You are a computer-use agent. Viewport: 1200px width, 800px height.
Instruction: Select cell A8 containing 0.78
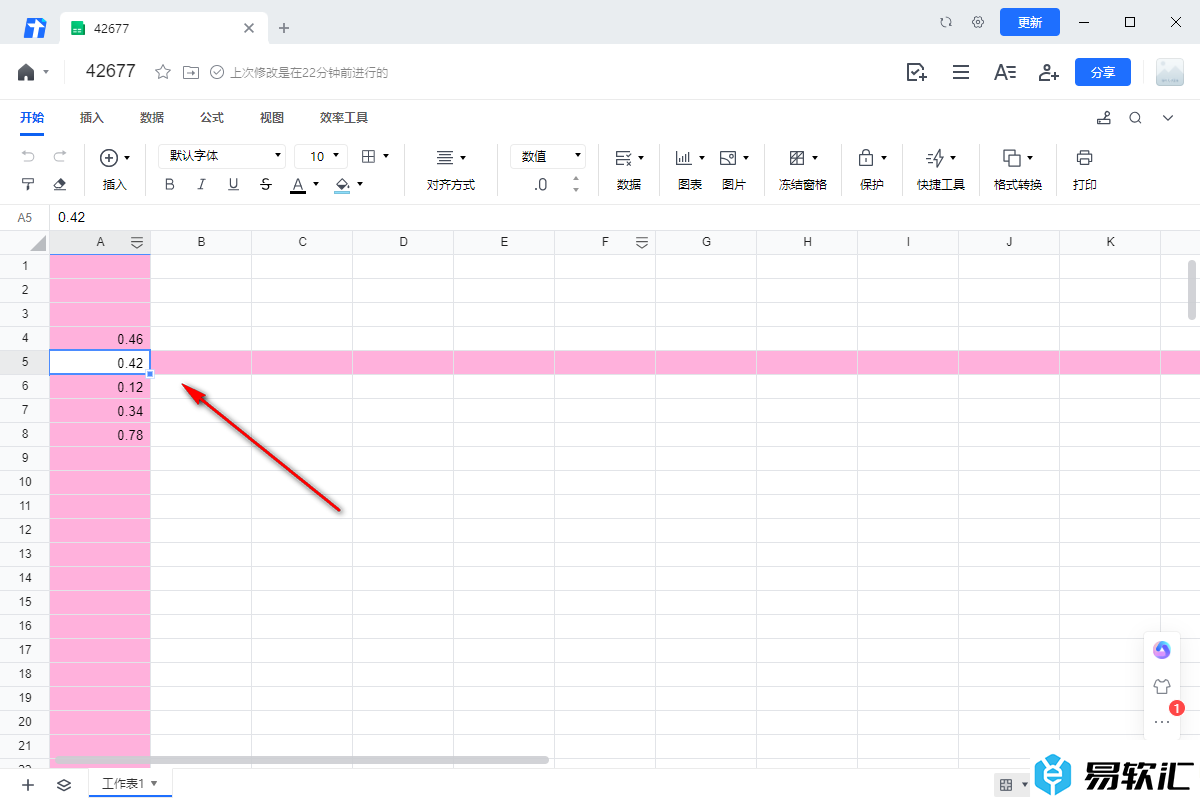(100, 435)
